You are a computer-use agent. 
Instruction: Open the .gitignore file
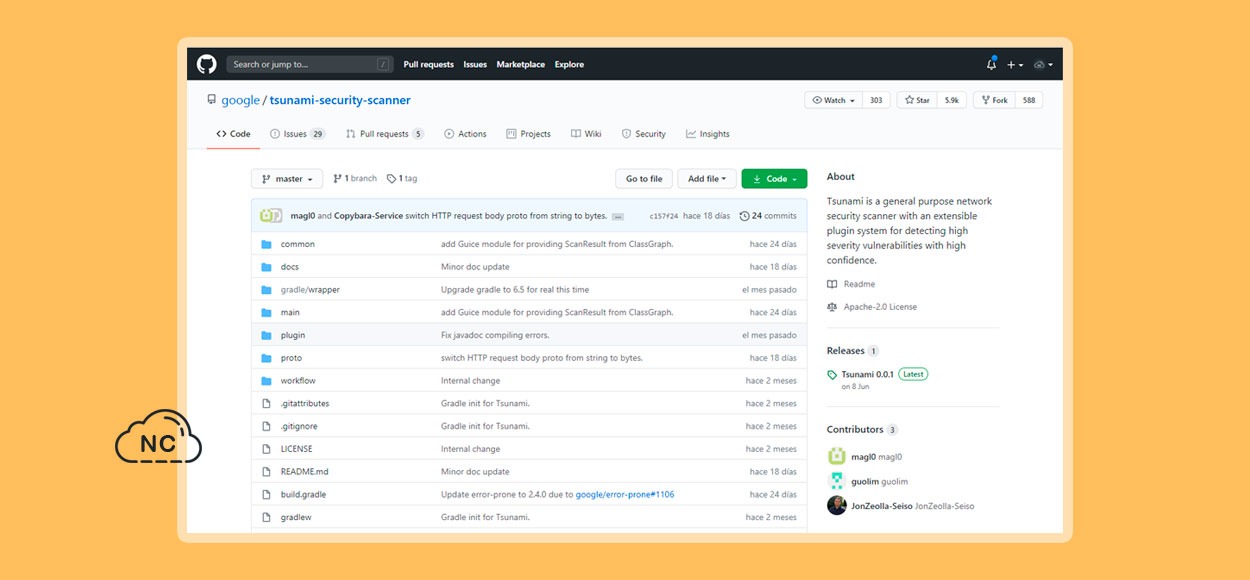299,426
